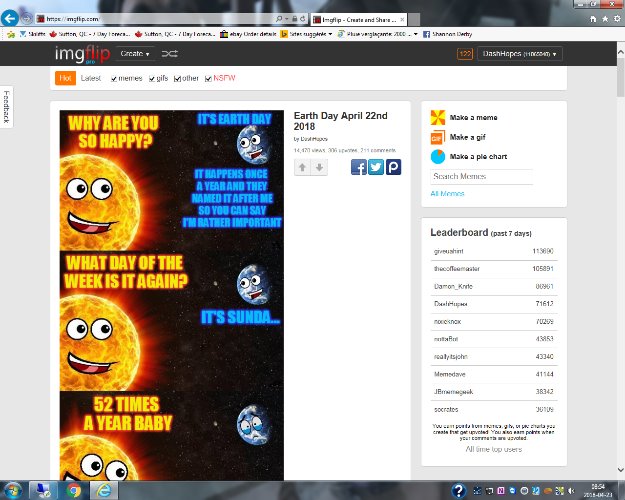Toggle the NSFW checkbox
Viewport: 625px width, 500px height.
pyautogui.click(x=208, y=79)
